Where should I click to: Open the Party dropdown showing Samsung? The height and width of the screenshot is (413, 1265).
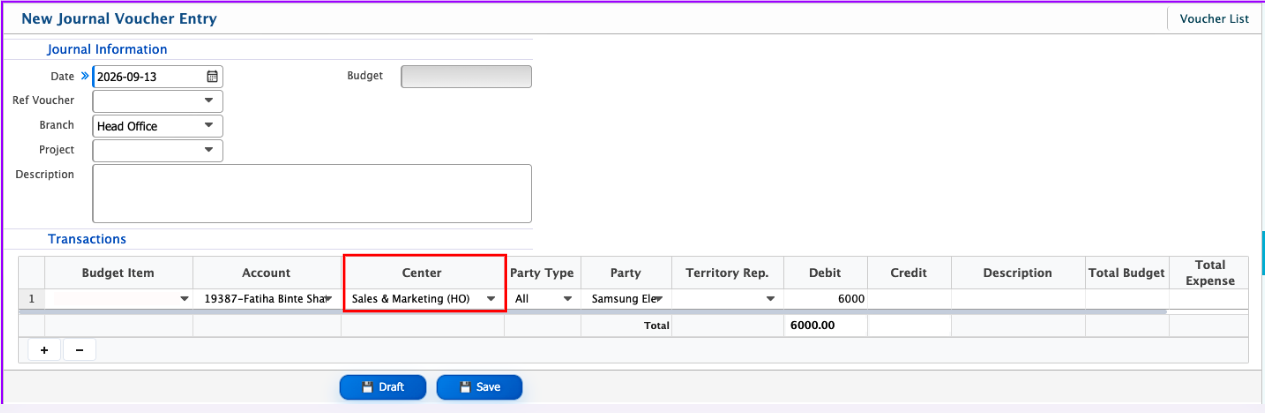660,299
